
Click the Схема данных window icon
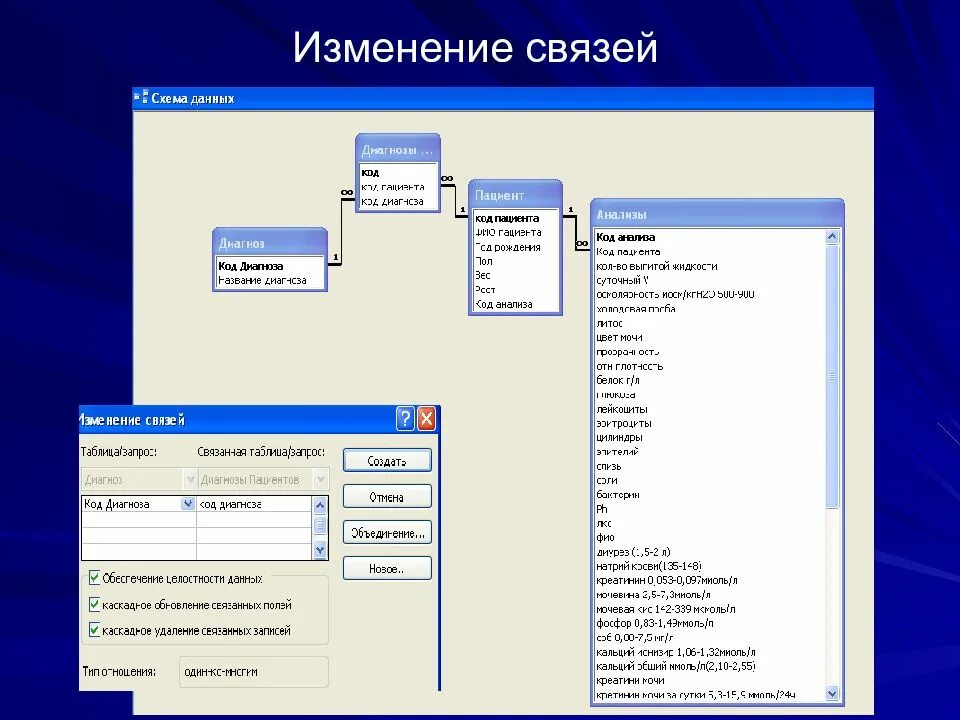pyautogui.click(x=141, y=97)
